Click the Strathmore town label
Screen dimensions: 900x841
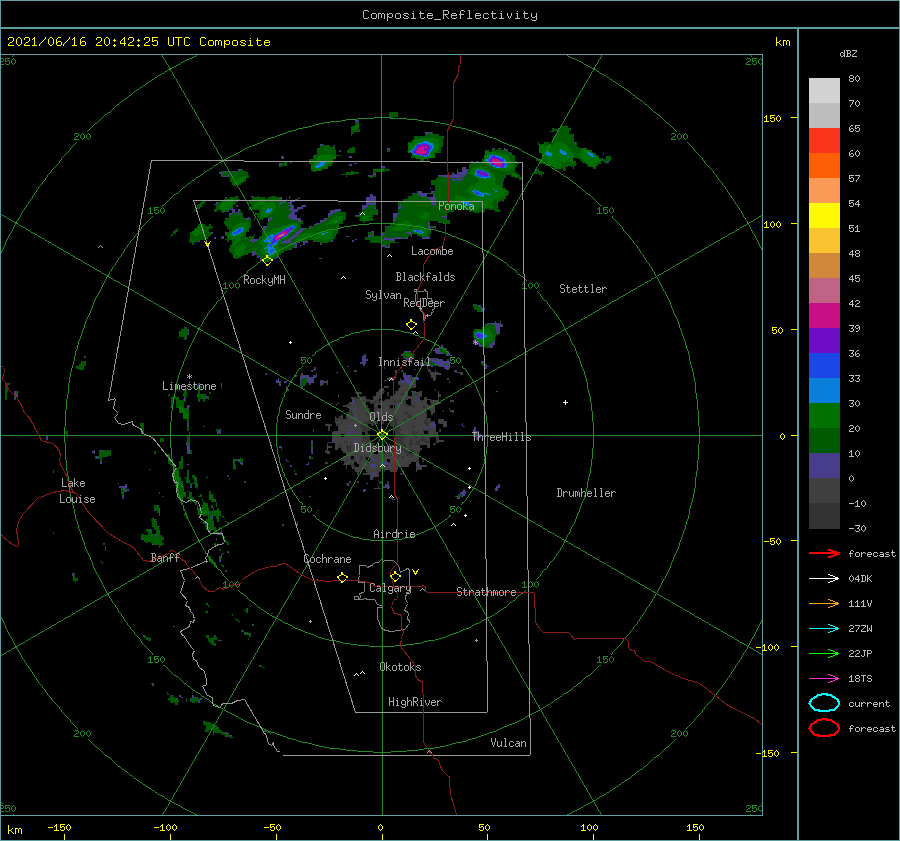(486, 592)
